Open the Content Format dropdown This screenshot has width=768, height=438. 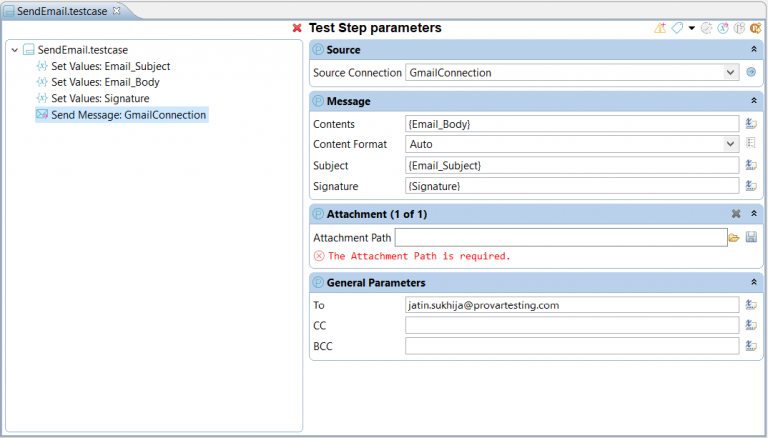tap(730, 144)
